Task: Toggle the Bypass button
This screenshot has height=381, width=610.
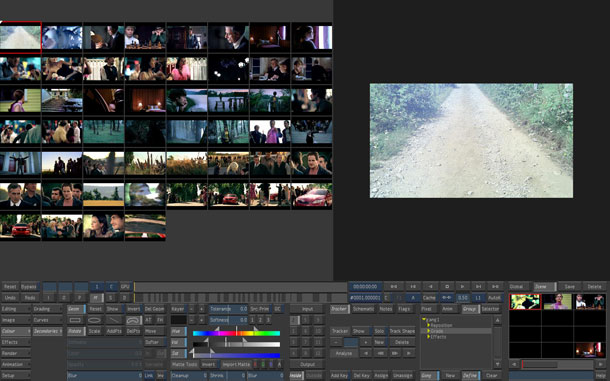Action: (30, 286)
